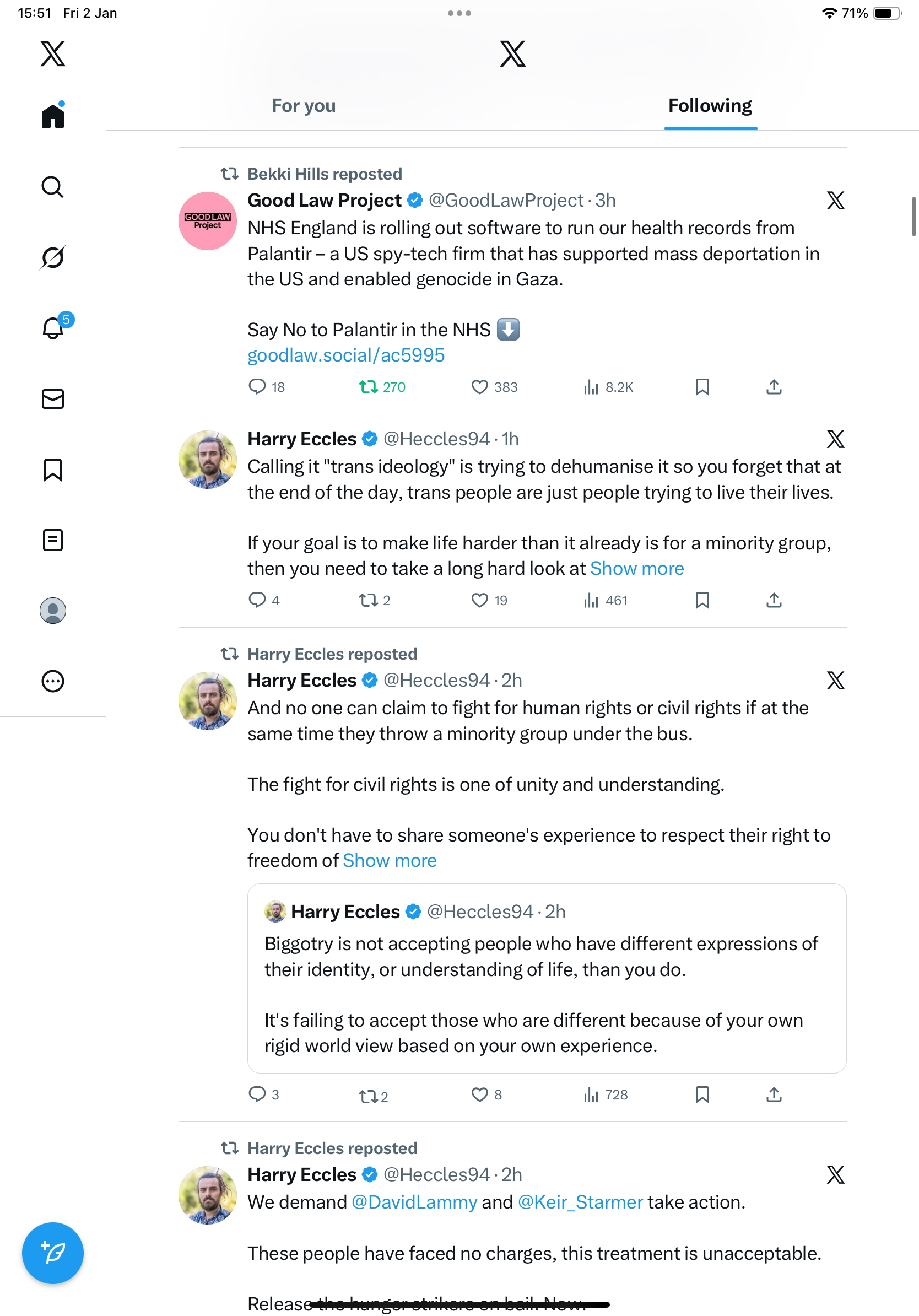Switch to the For you tab
The height and width of the screenshot is (1316, 919).
[x=304, y=106]
